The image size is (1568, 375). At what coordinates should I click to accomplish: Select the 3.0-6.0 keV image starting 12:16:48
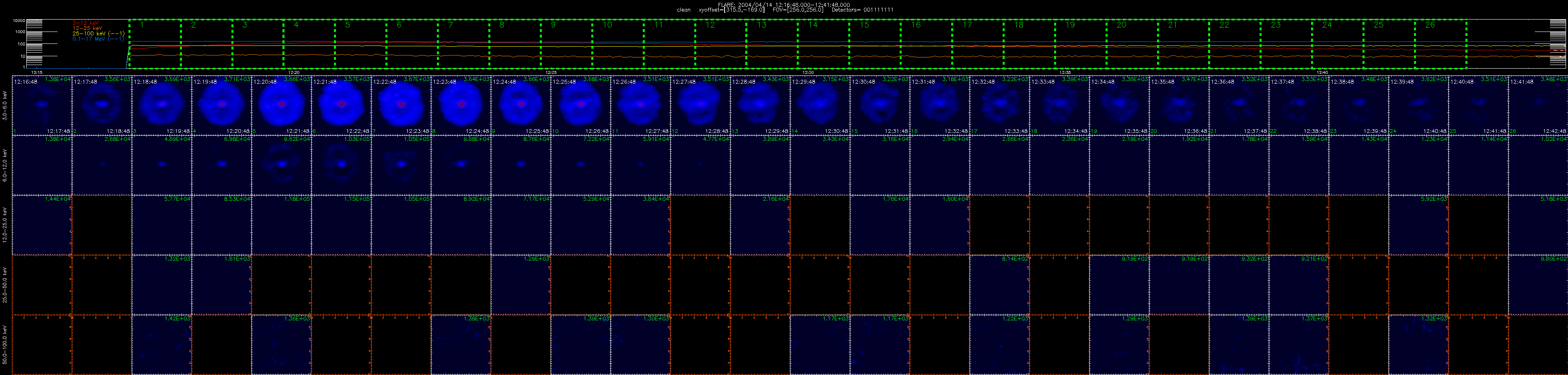[42, 105]
